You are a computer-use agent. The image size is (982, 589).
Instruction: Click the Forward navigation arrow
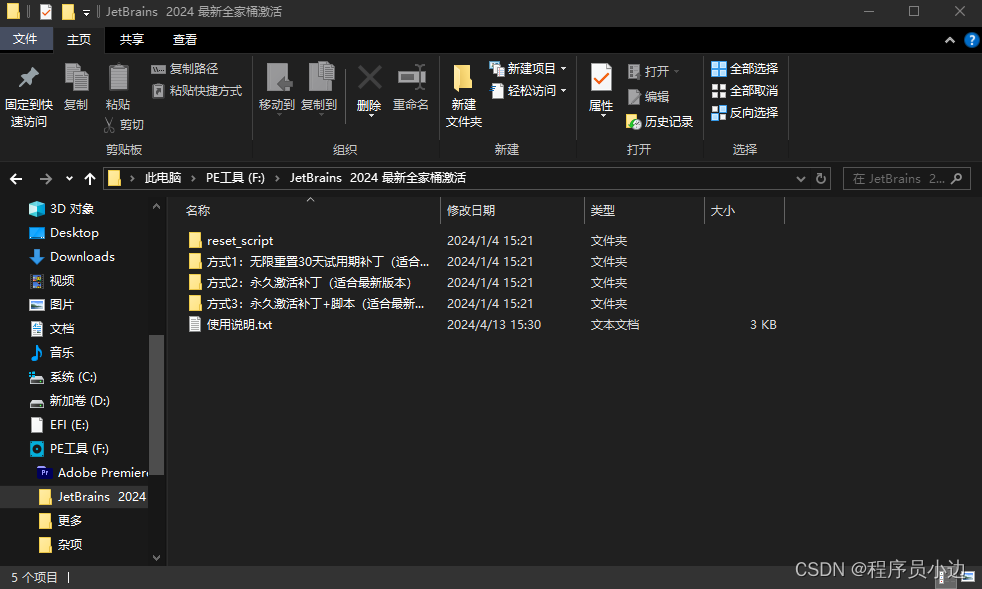(x=46, y=179)
